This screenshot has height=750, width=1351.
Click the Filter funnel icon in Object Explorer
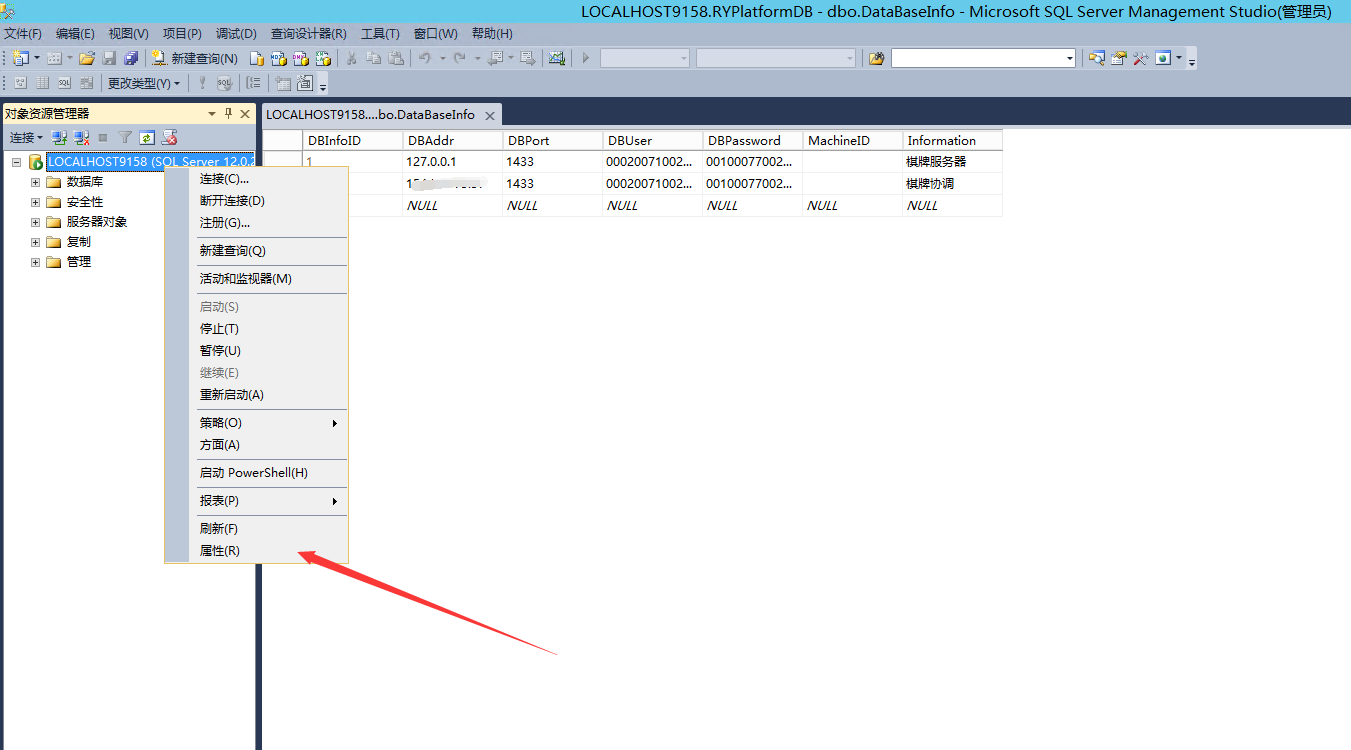click(x=125, y=137)
